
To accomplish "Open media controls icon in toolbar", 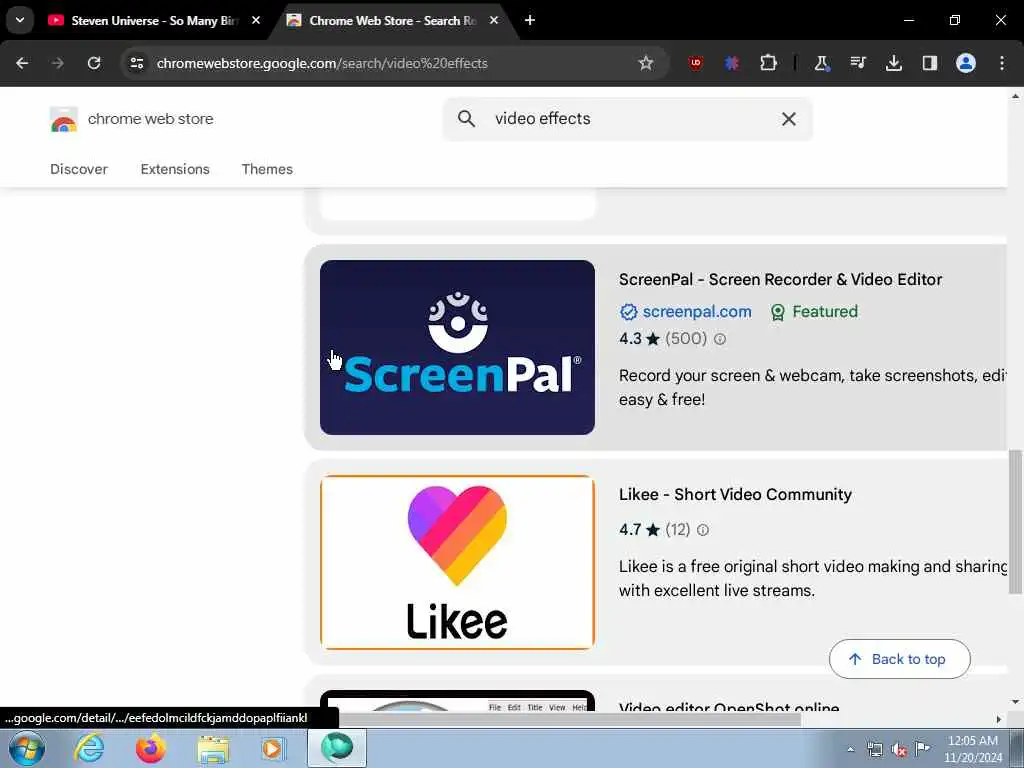I will [857, 63].
